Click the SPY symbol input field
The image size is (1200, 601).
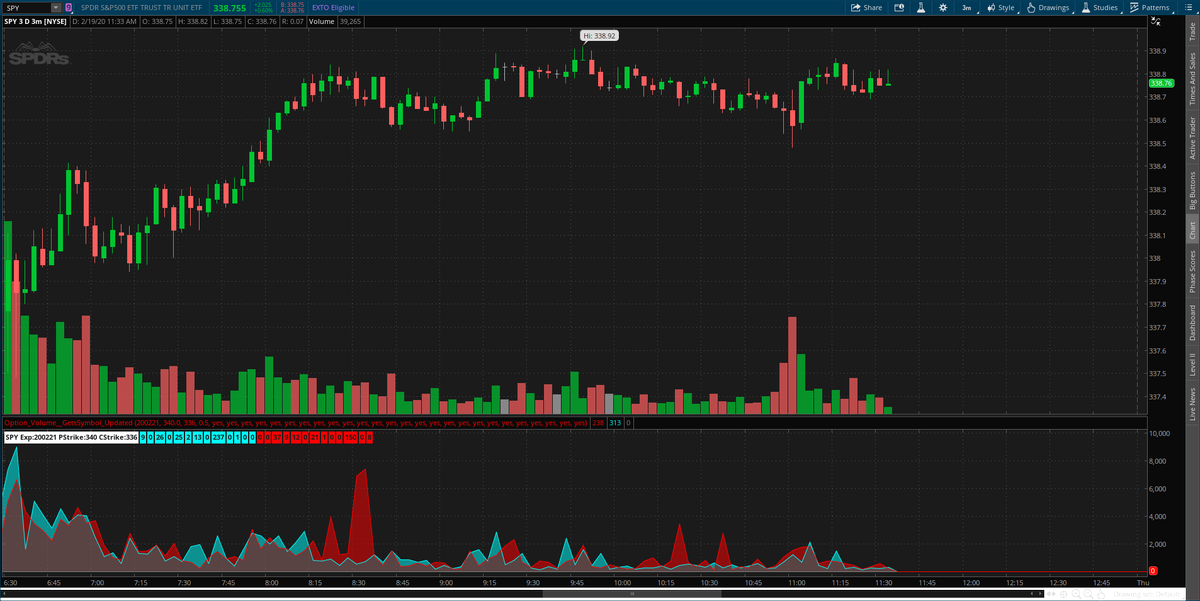pos(26,7)
